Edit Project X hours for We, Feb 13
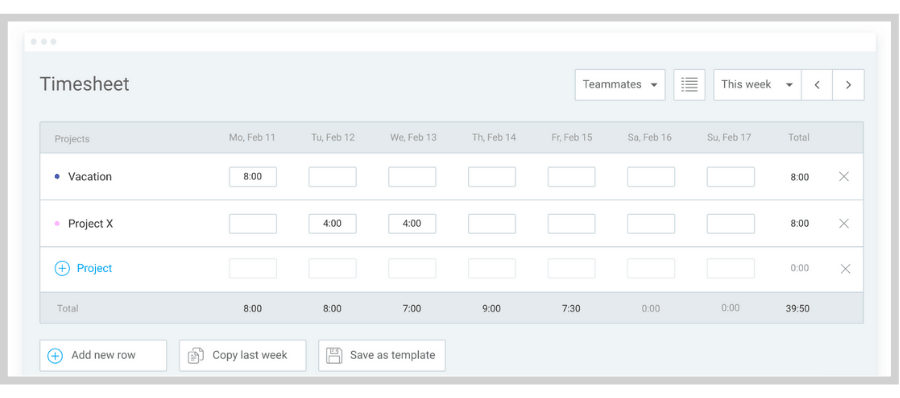This screenshot has height=398, width=900. pos(412,223)
